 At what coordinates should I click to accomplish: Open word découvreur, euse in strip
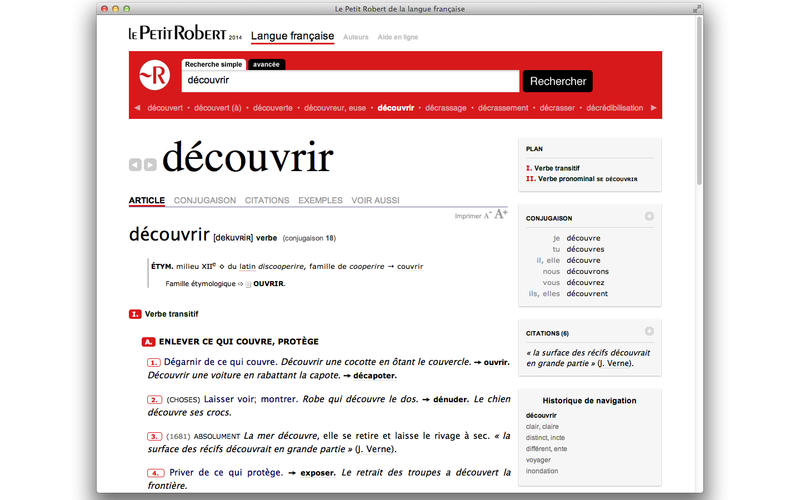click(x=335, y=108)
